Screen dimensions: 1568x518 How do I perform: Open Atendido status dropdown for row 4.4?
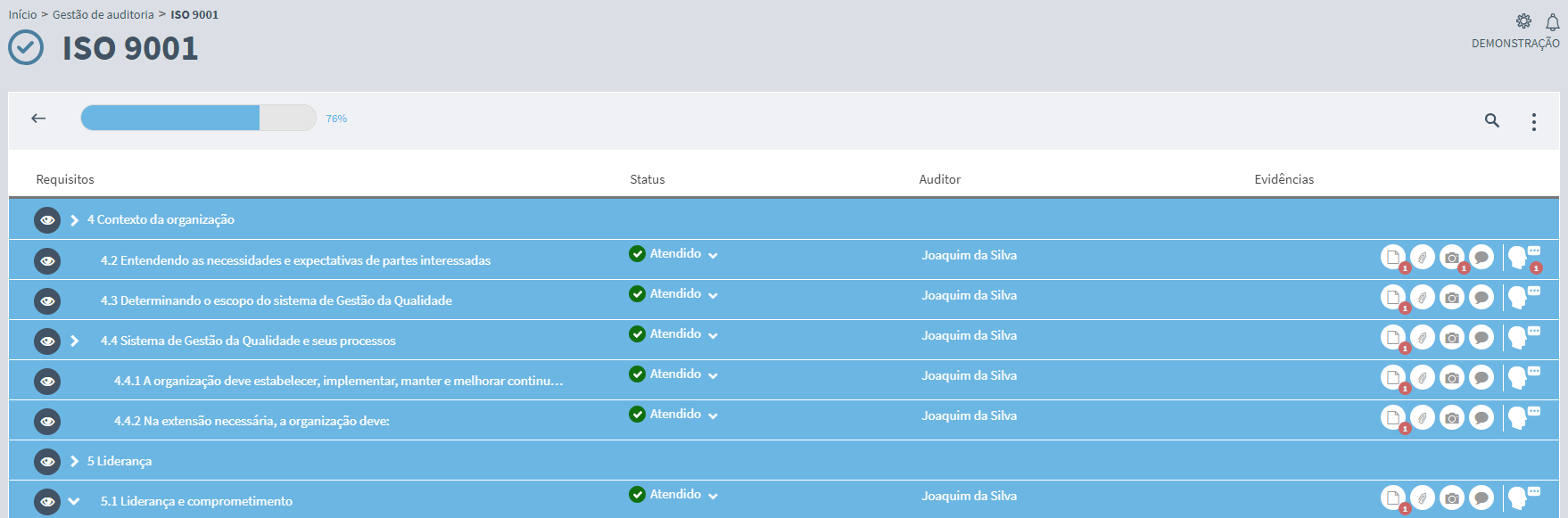coord(673,334)
